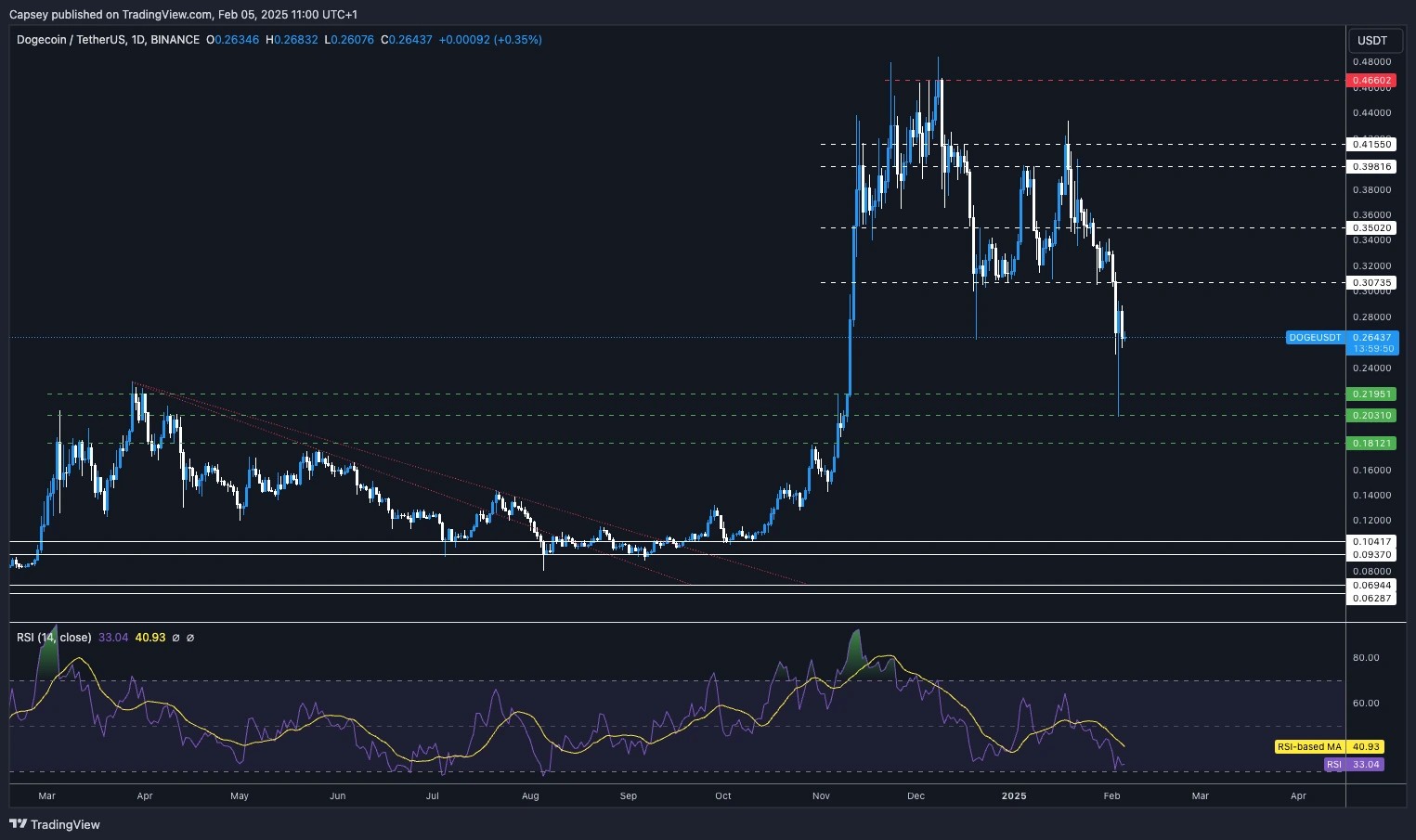
Task: Click the green 0.21951 support level label
Action: click(1370, 394)
